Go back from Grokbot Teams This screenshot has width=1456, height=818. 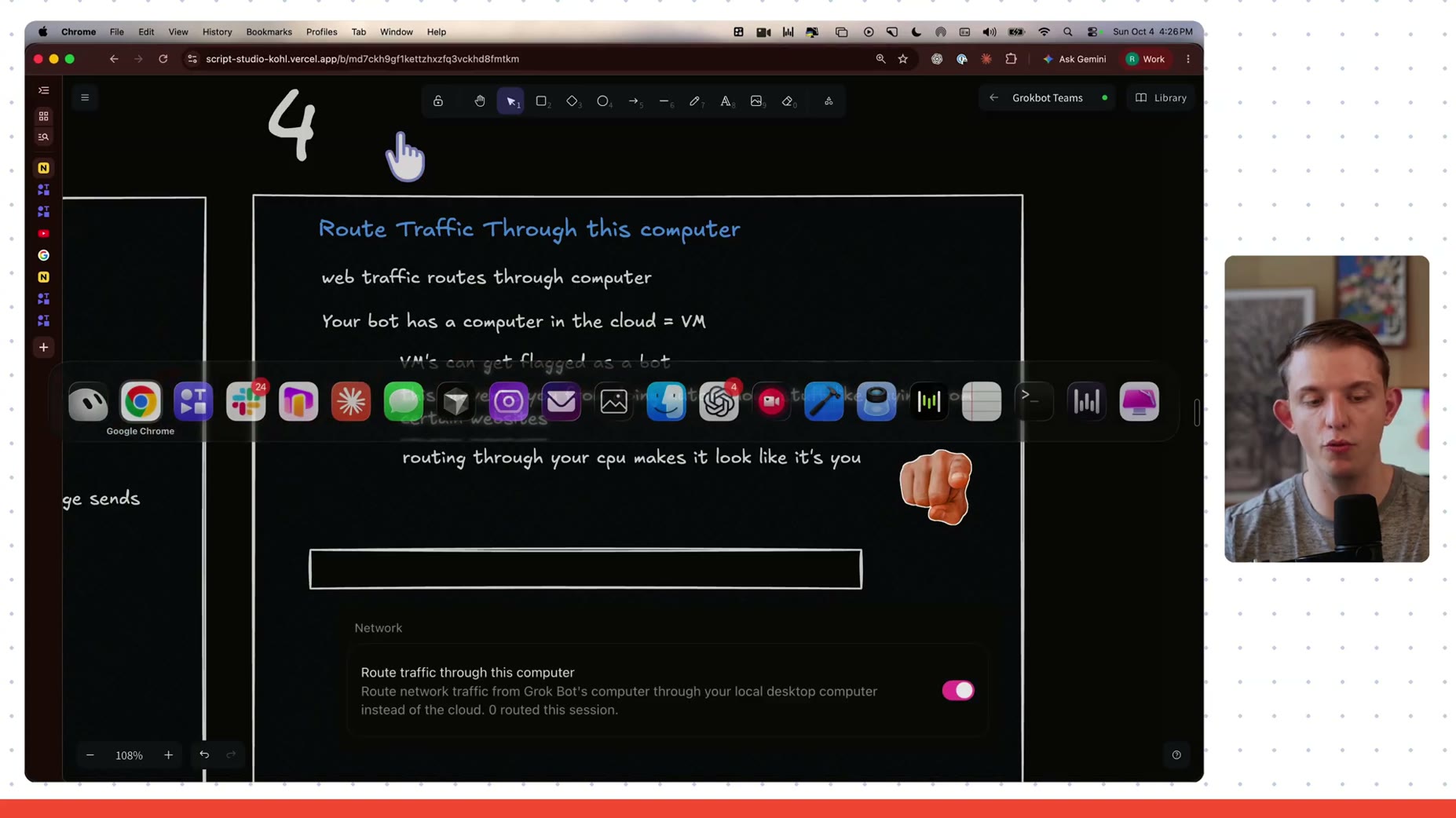click(x=993, y=98)
